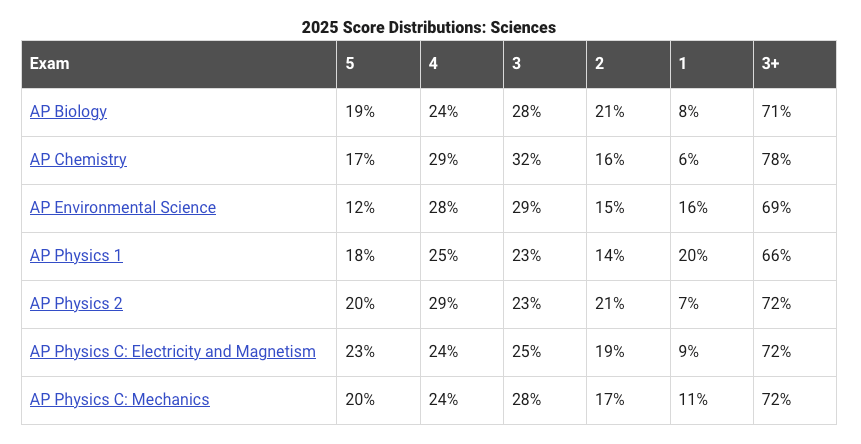Select AP Chemistry's 32% score-3 cell
861x444 pixels.
pyautogui.click(x=526, y=160)
